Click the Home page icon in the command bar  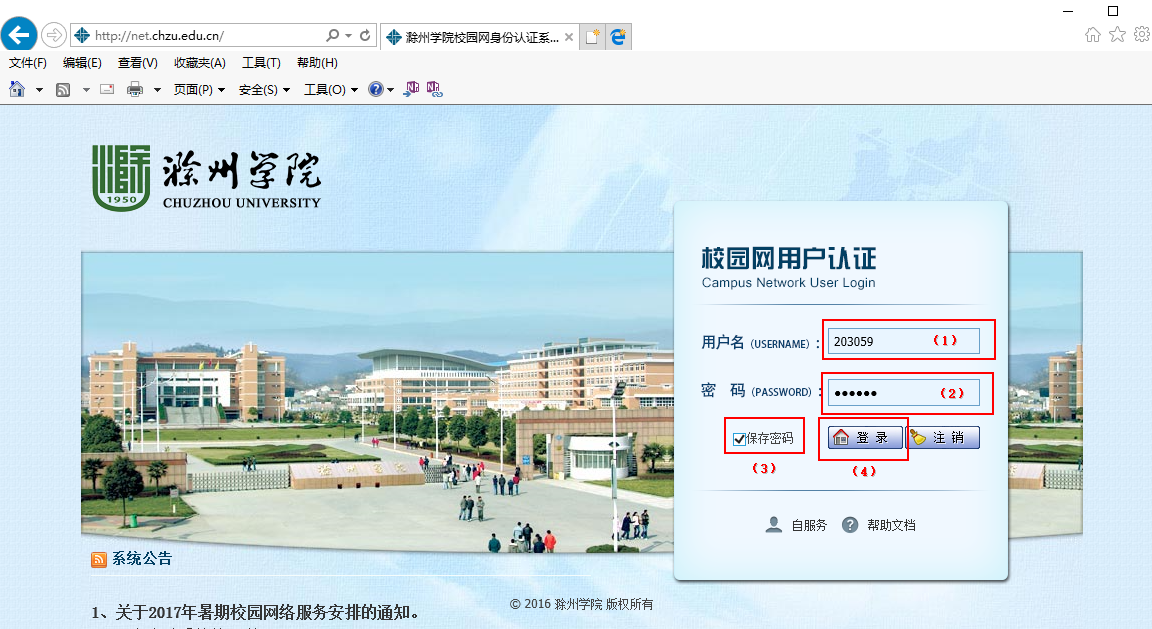tap(17, 90)
